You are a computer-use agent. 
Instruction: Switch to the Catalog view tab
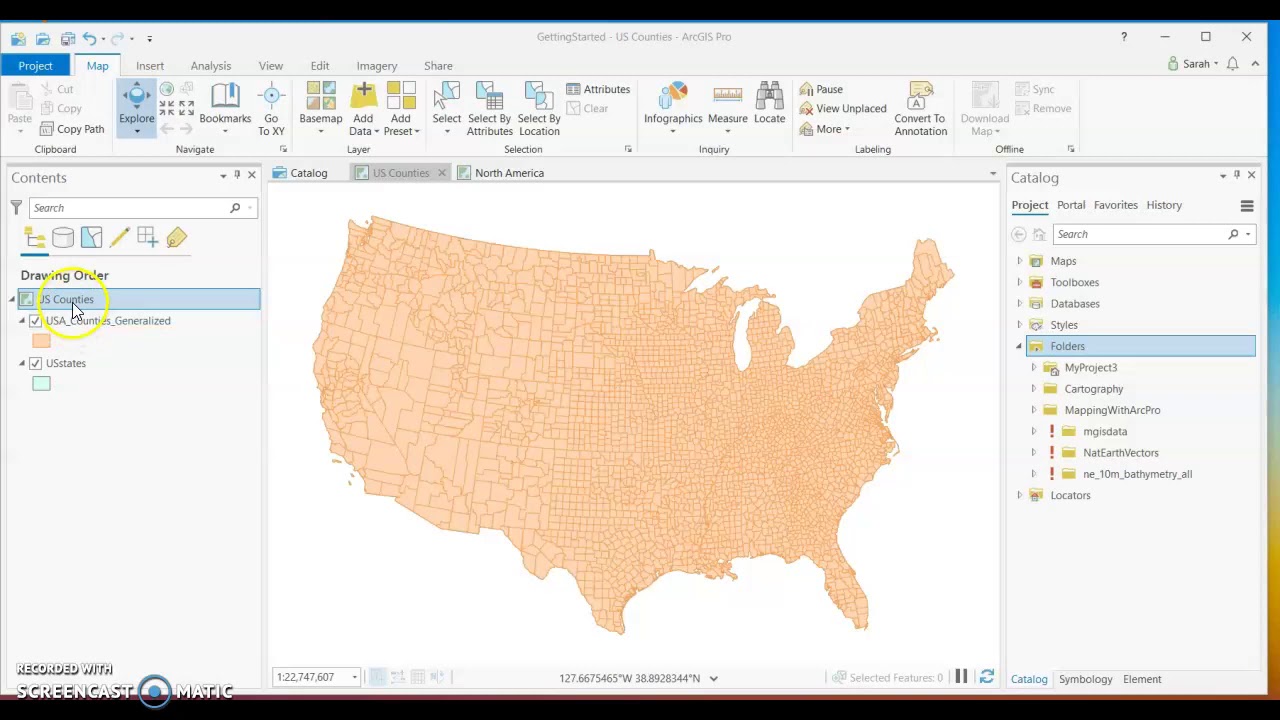pyautogui.click(x=301, y=173)
